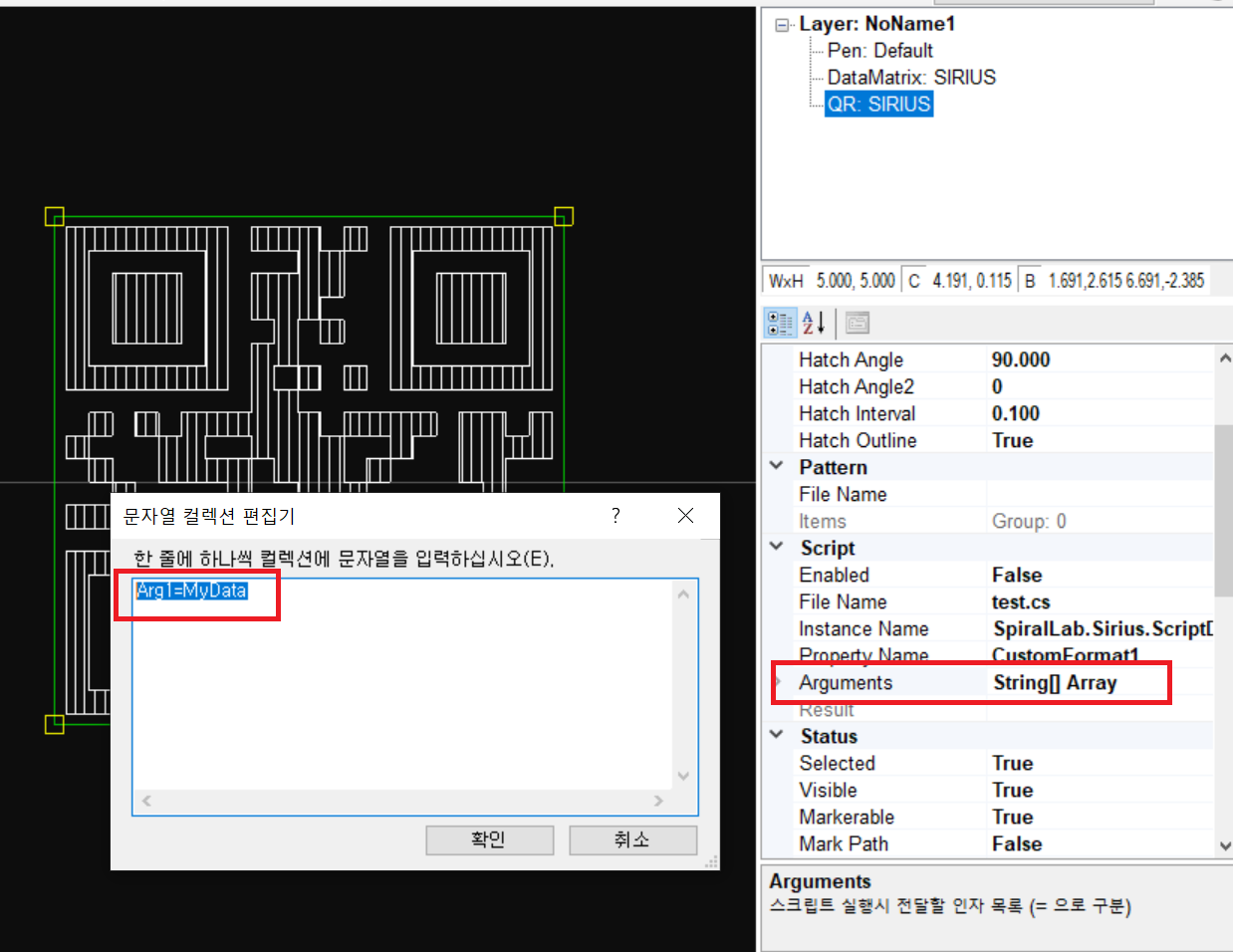Screen dimensions: 1233x952
Task: Click the Categorized view icon in property toolbar
Action: click(x=780, y=323)
